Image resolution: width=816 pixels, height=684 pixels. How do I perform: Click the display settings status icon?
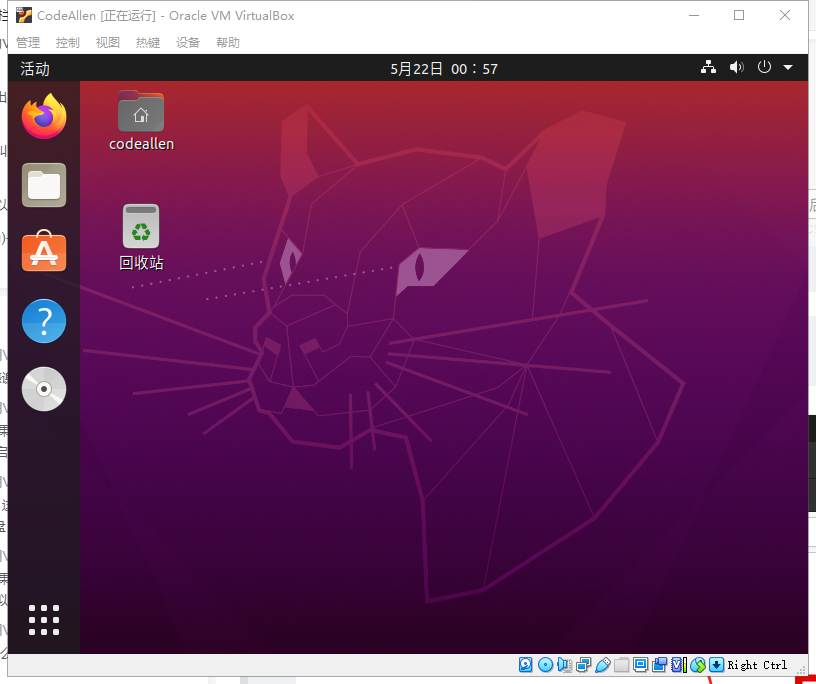click(x=641, y=665)
